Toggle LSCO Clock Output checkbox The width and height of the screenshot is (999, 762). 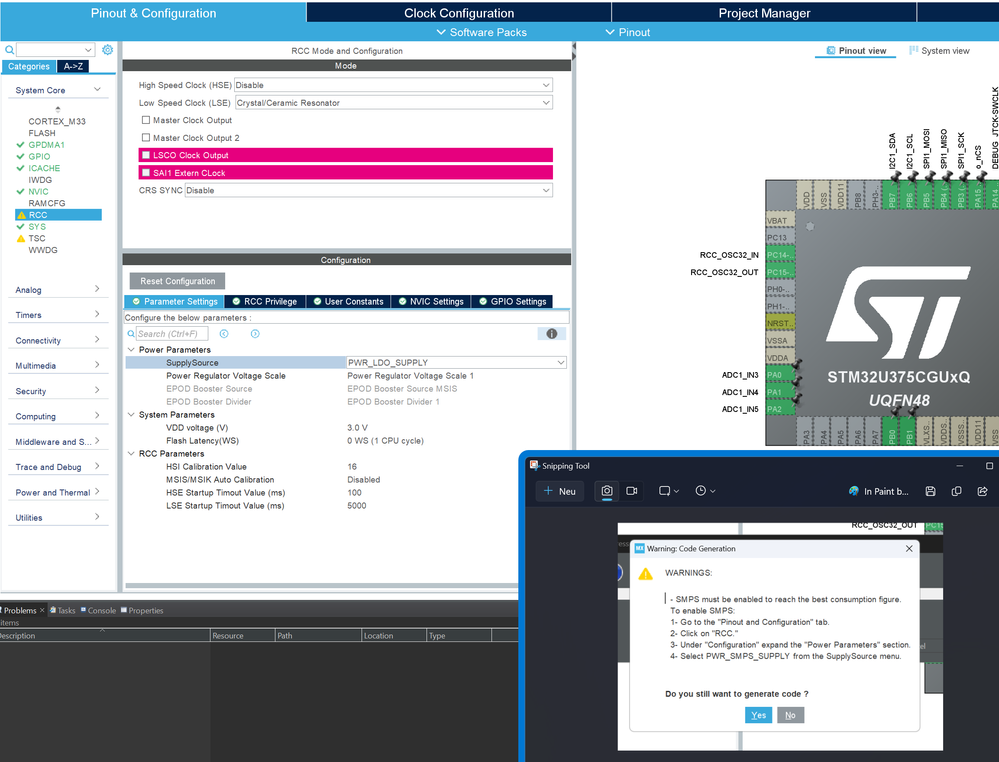[x=146, y=155]
